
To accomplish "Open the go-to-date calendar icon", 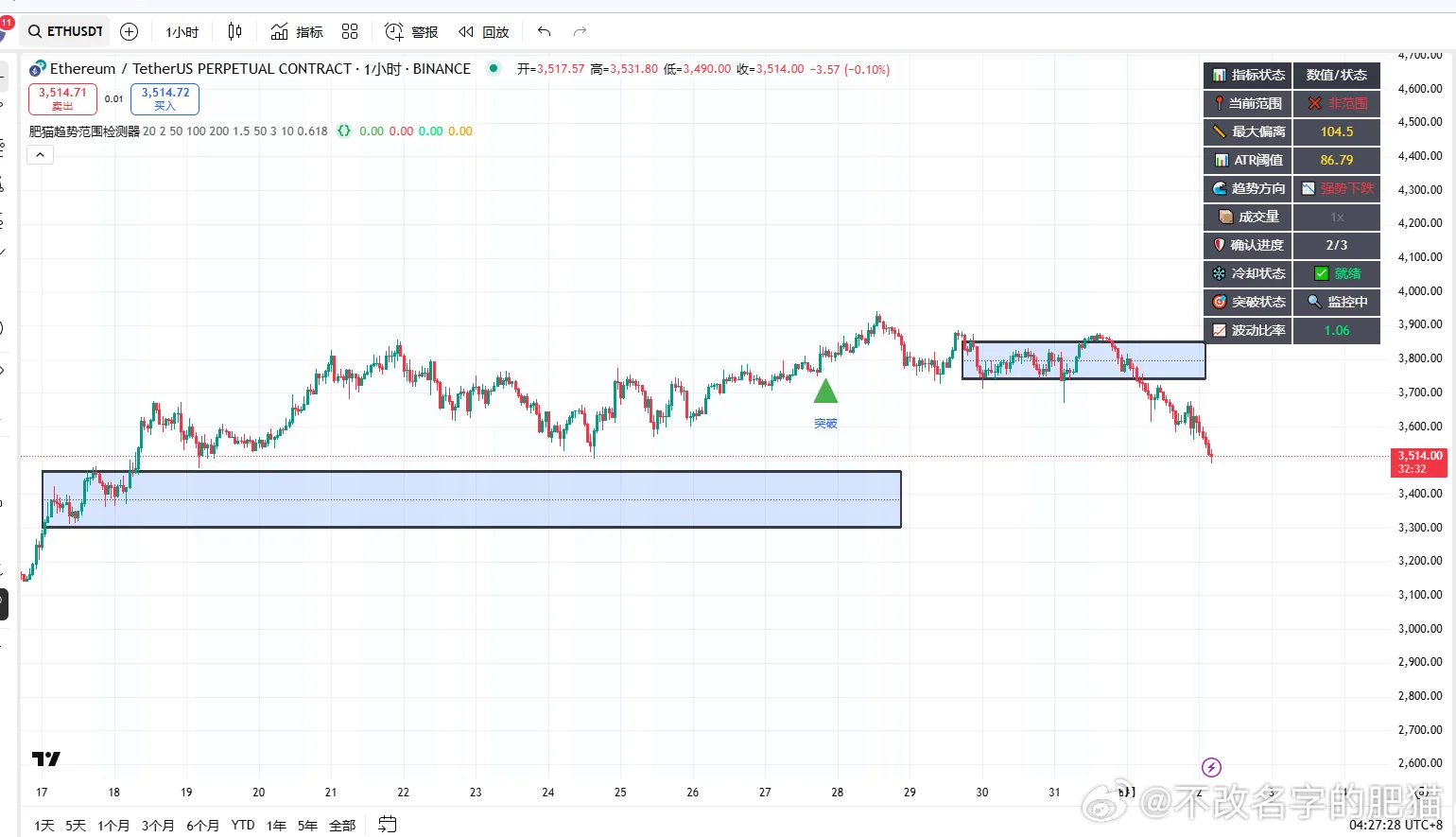I will (x=388, y=825).
